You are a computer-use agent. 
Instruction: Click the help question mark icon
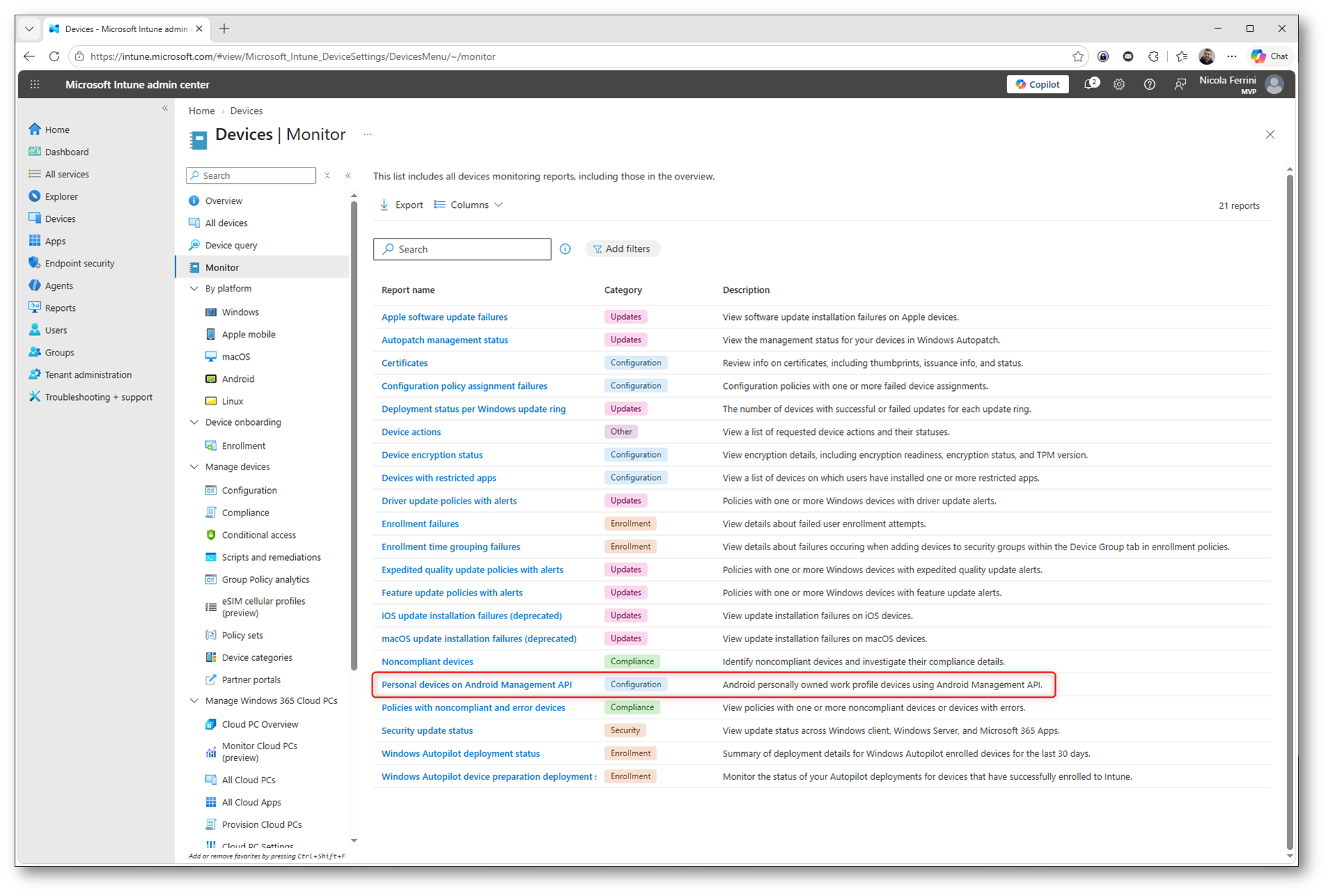[x=1149, y=84]
